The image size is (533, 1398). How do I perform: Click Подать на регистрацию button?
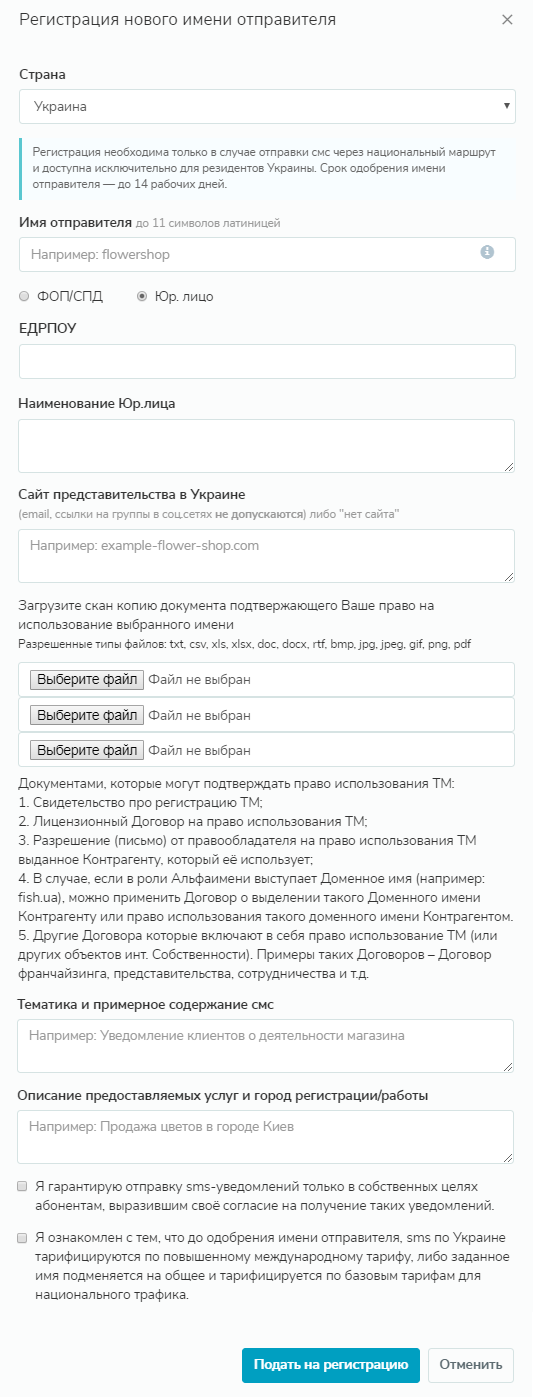[x=331, y=1365]
